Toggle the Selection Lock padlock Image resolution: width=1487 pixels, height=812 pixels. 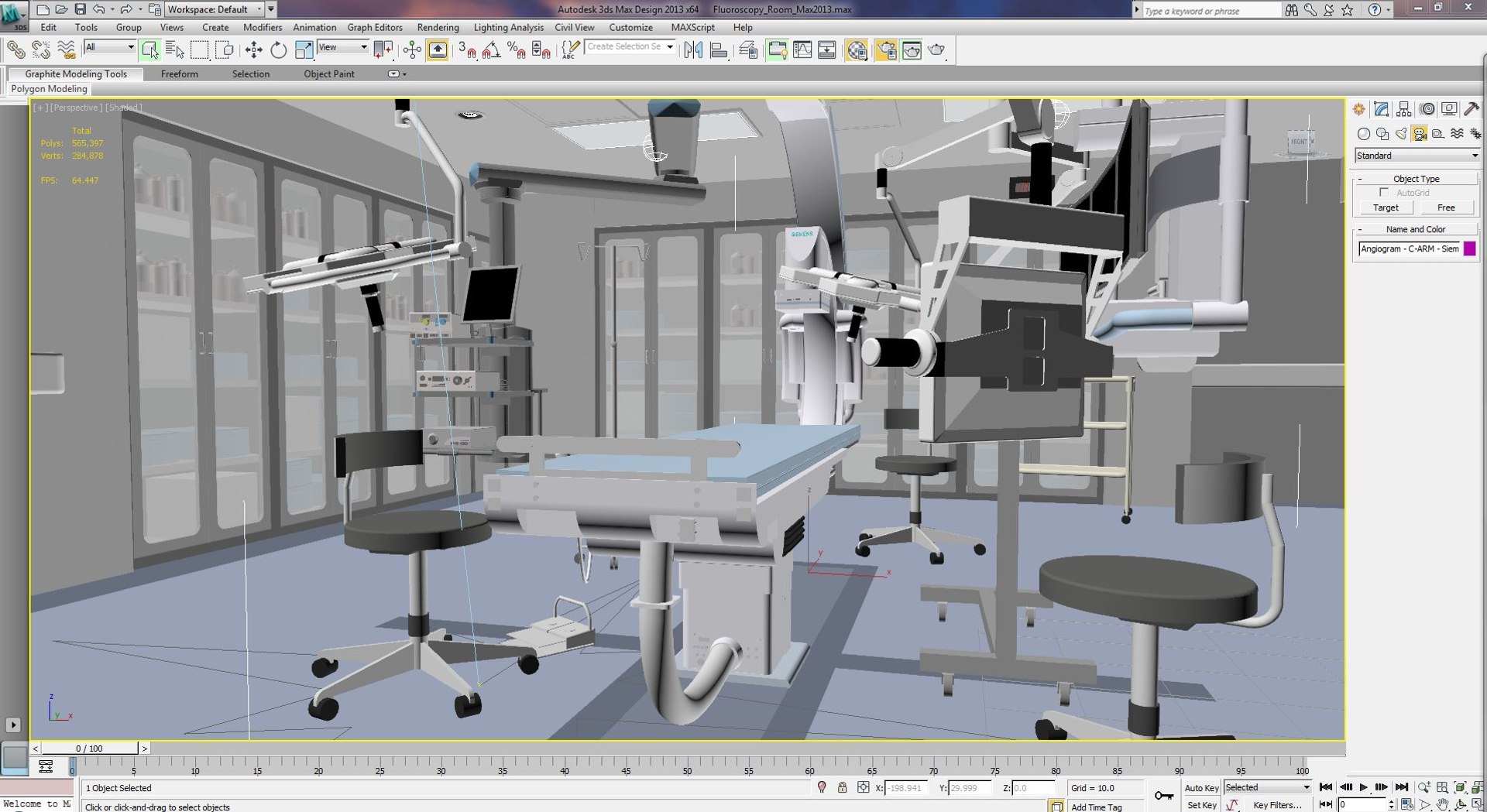(x=842, y=788)
